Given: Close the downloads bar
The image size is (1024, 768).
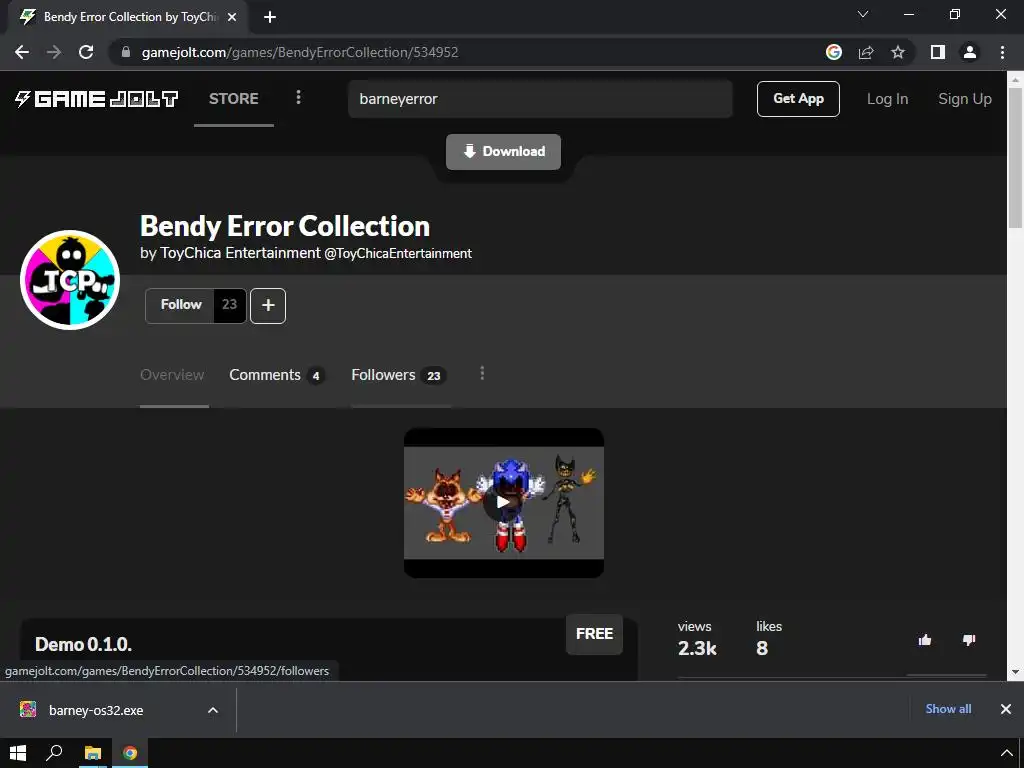Looking at the screenshot, I should point(1006,709).
